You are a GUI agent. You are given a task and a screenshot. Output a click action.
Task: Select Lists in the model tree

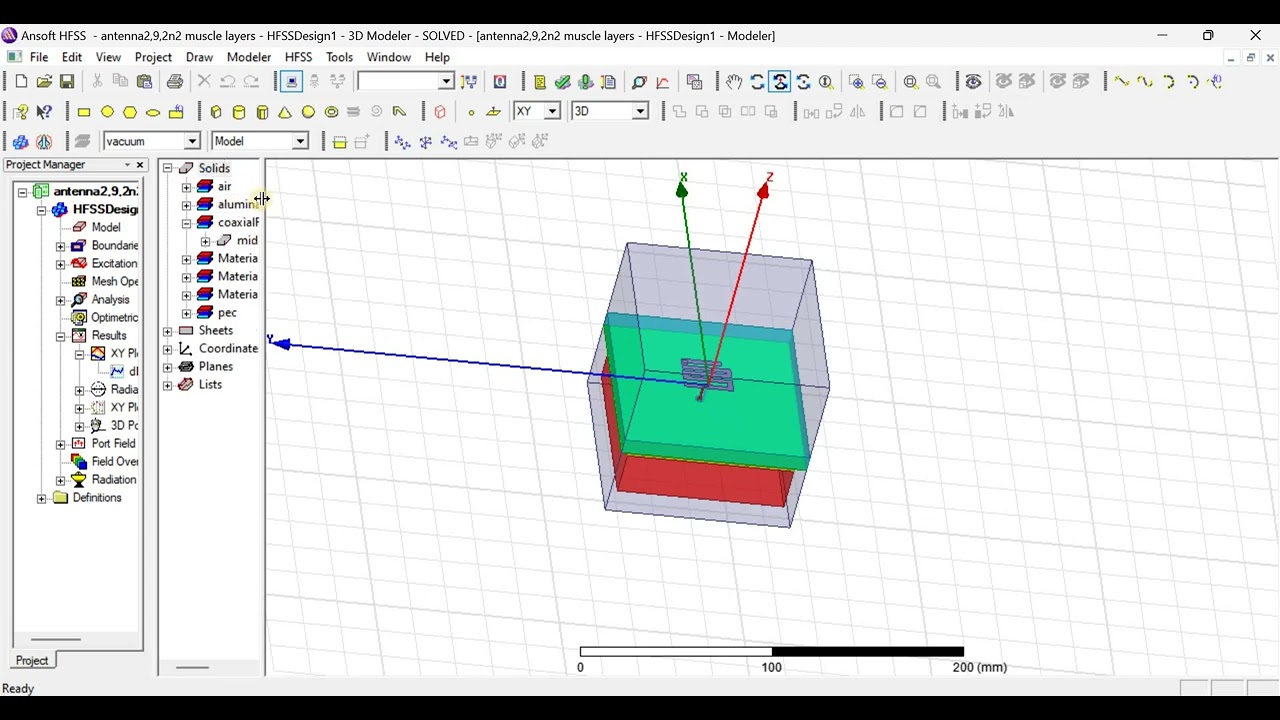[x=210, y=385]
